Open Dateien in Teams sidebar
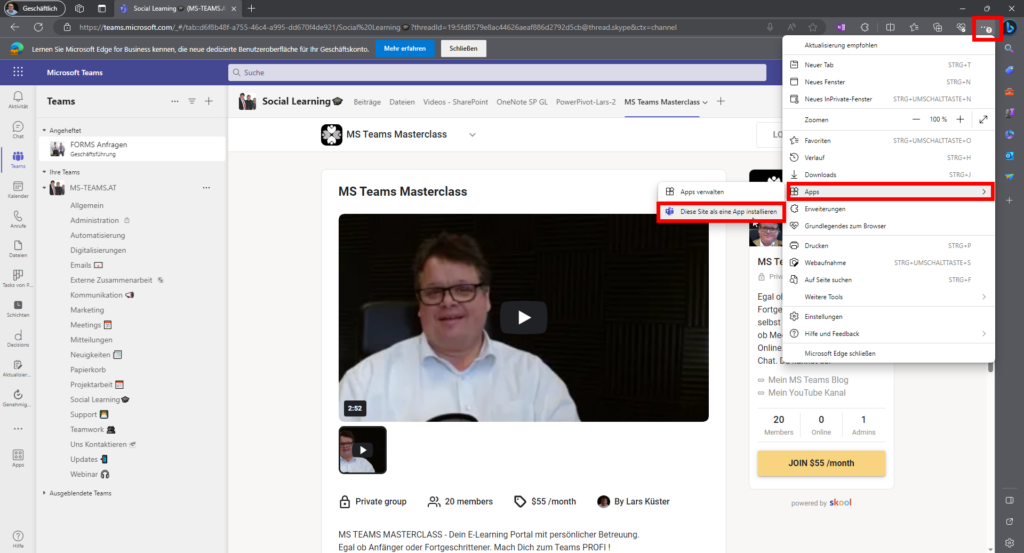This screenshot has width=1024, height=553. [x=18, y=249]
